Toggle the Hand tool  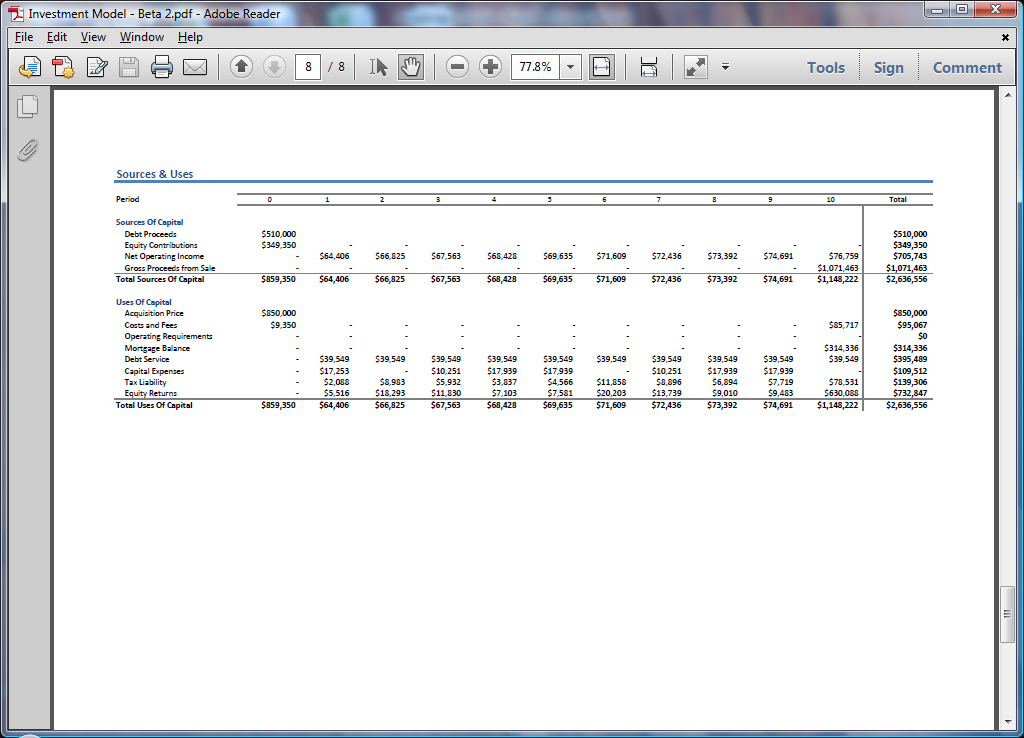point(411,67)
